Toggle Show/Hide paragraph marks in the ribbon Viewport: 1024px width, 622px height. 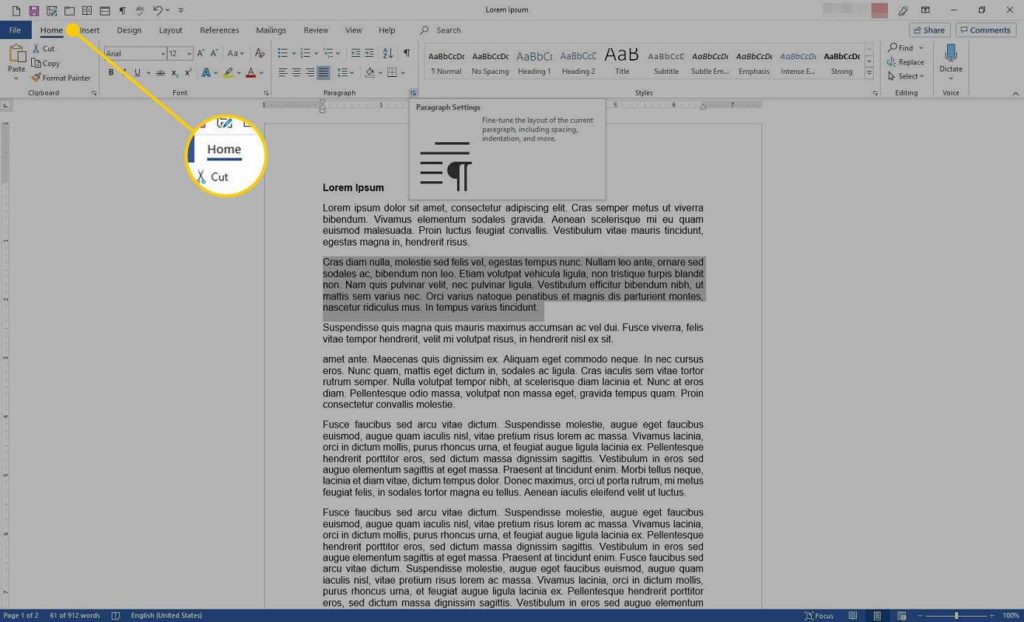tap(407, 53)
